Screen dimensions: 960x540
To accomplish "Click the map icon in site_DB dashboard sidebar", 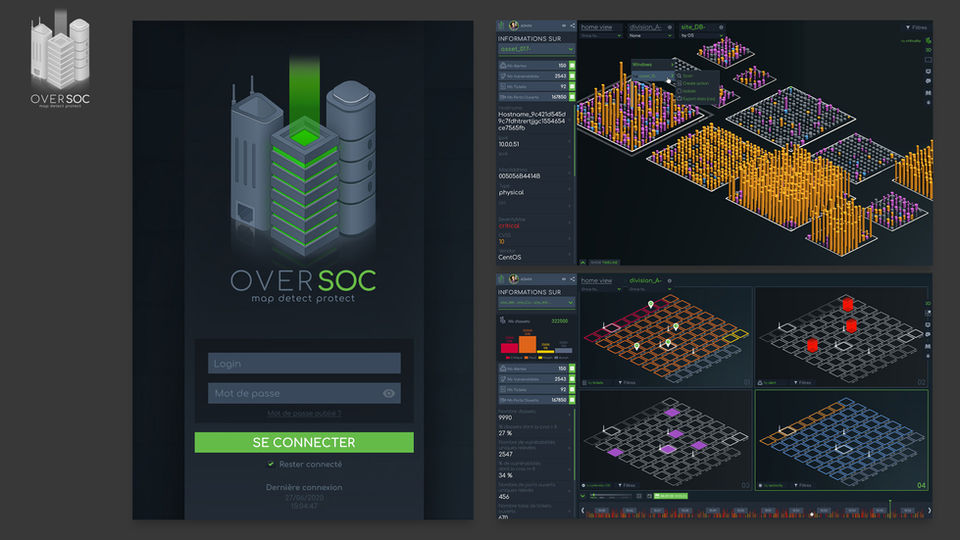I will (x=928, y=92).
